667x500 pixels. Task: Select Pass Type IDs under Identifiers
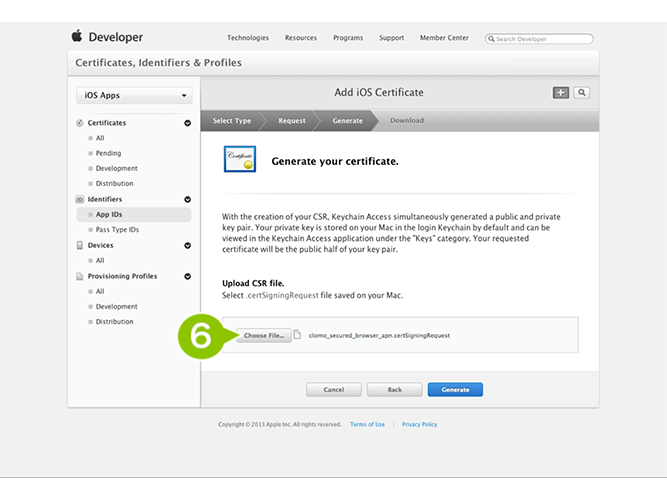[117, 230]
